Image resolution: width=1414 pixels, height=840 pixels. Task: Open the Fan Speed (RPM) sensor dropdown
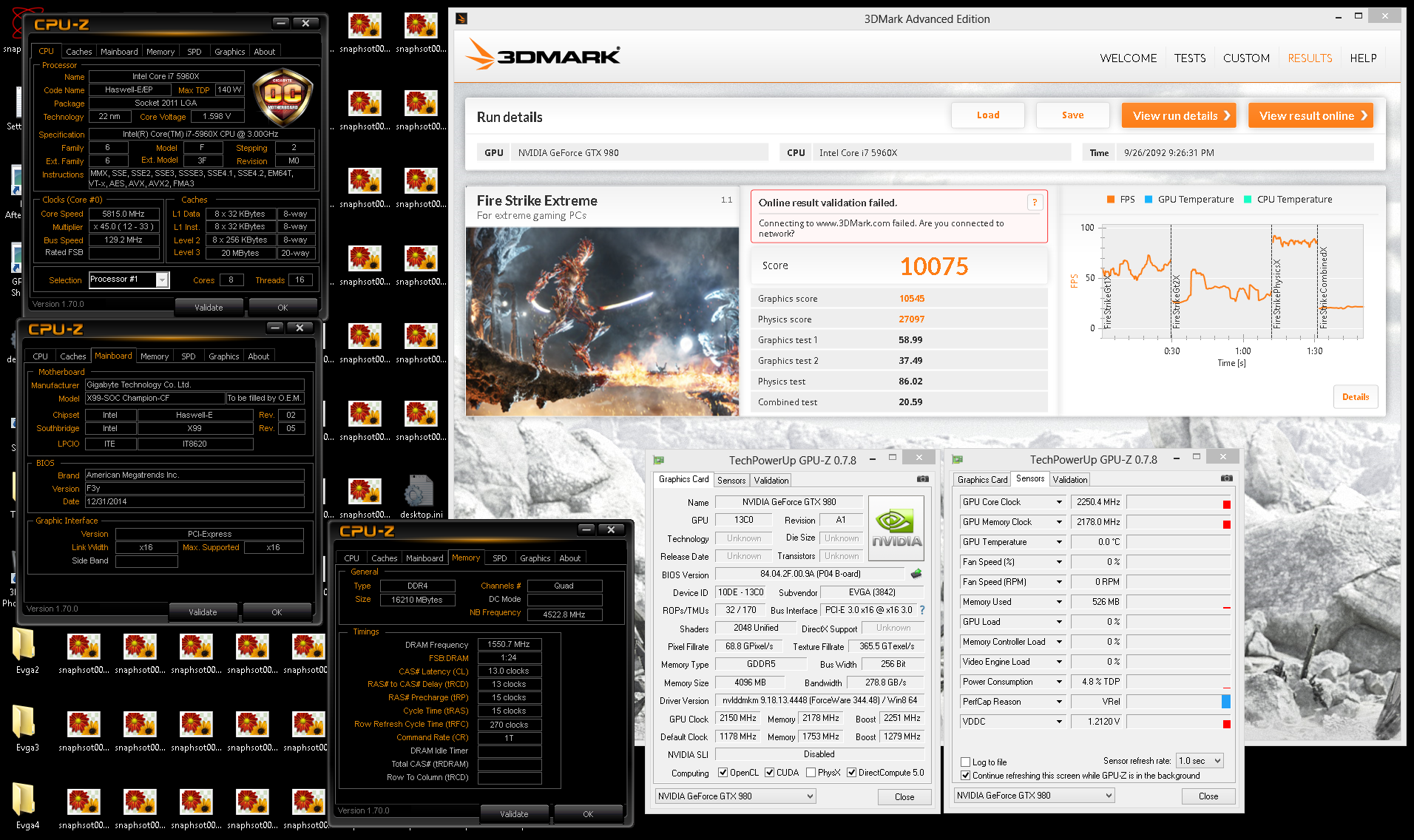1059,582
